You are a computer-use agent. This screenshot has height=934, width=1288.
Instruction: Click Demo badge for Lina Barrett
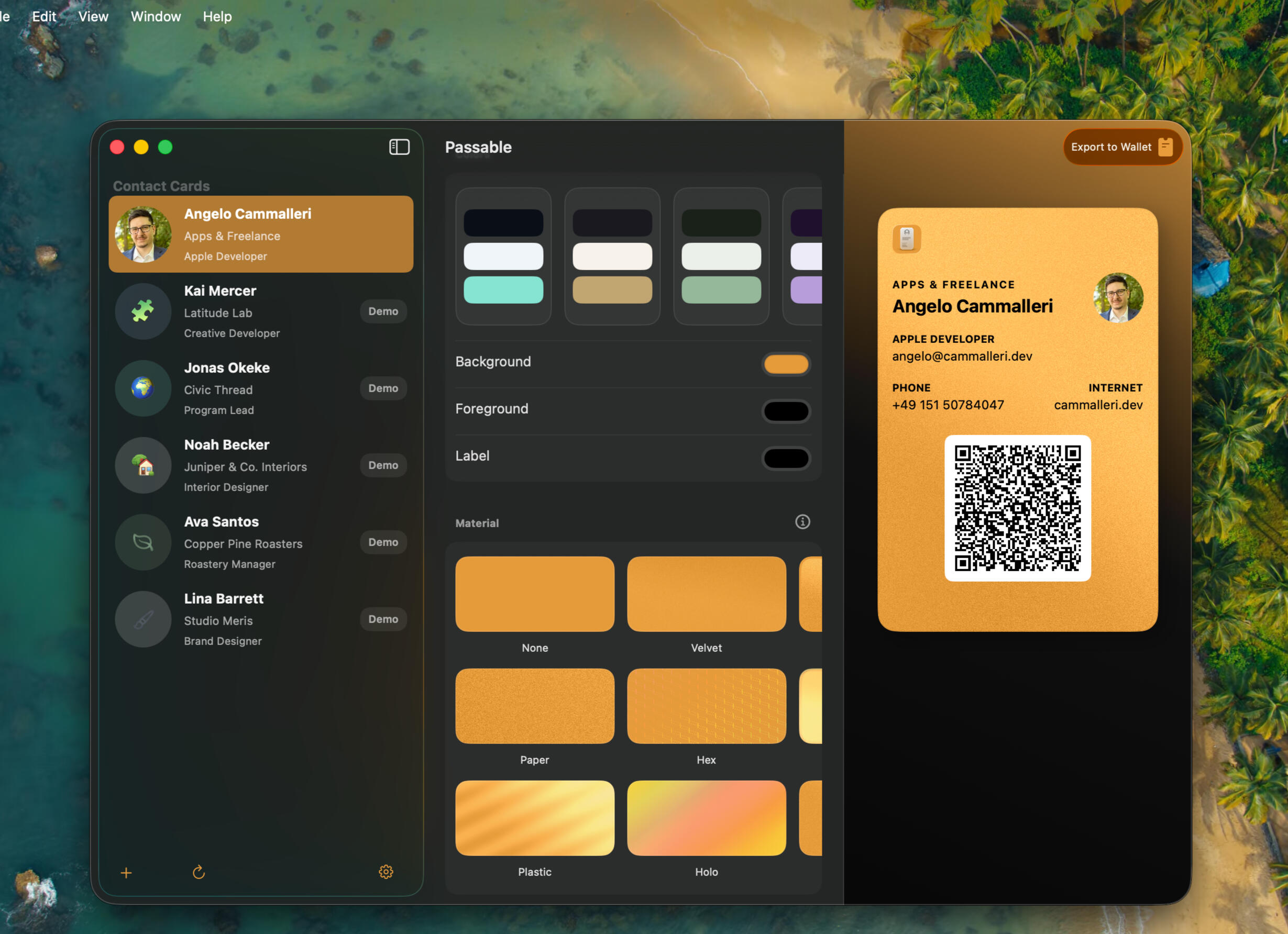[383, 619]
